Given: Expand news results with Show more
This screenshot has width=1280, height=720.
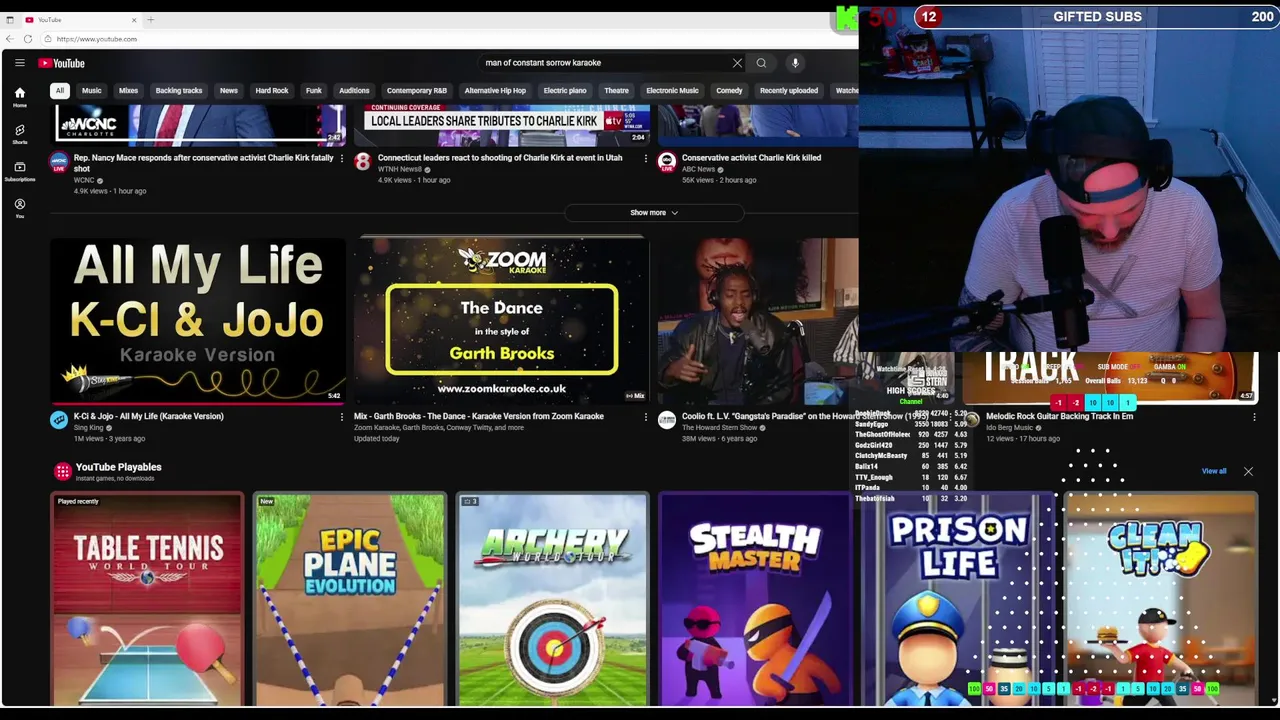Looking at the screenshot, I should (x=654, y=213).
